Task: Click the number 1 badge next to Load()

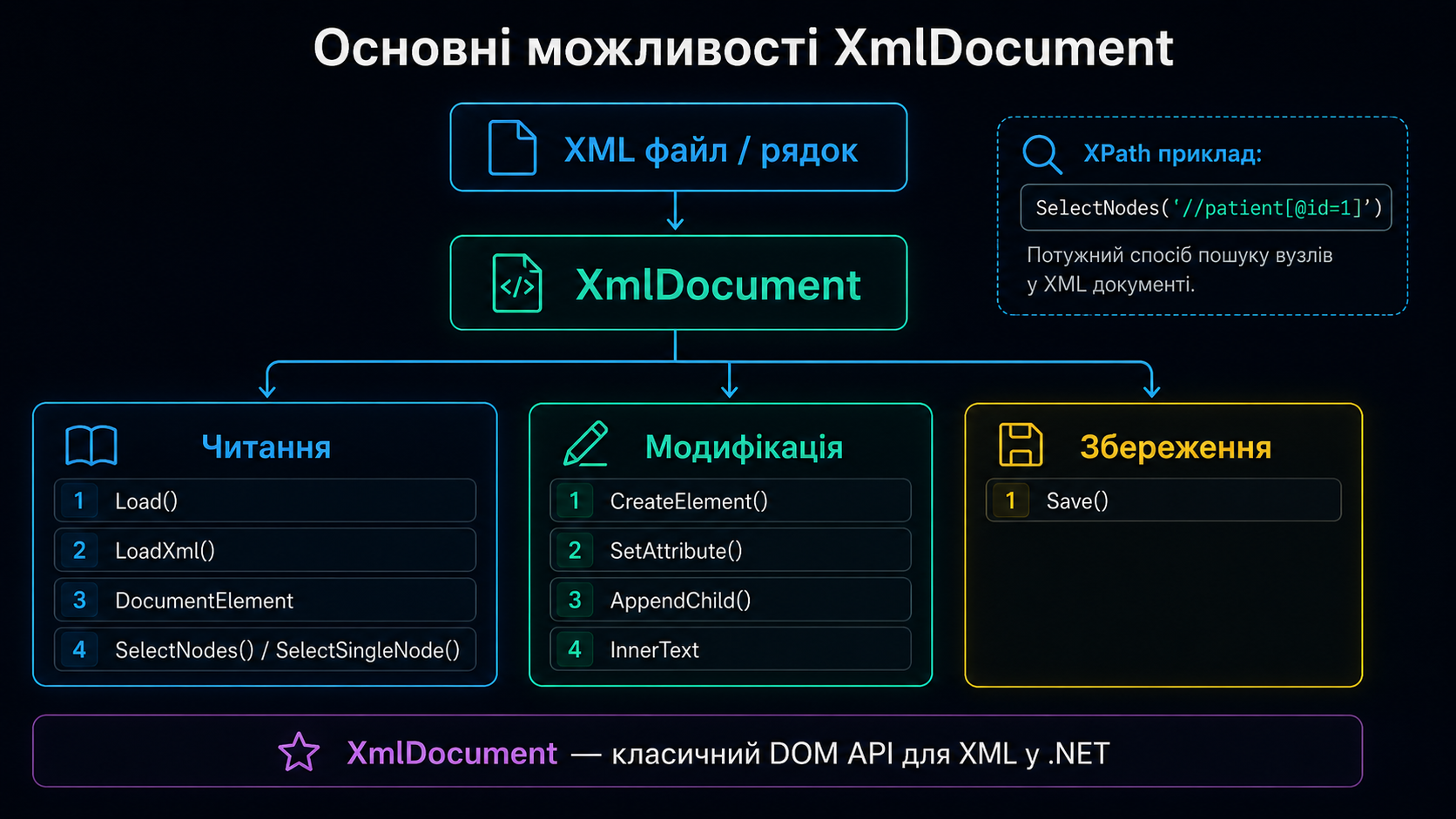Action: [79, 500]
